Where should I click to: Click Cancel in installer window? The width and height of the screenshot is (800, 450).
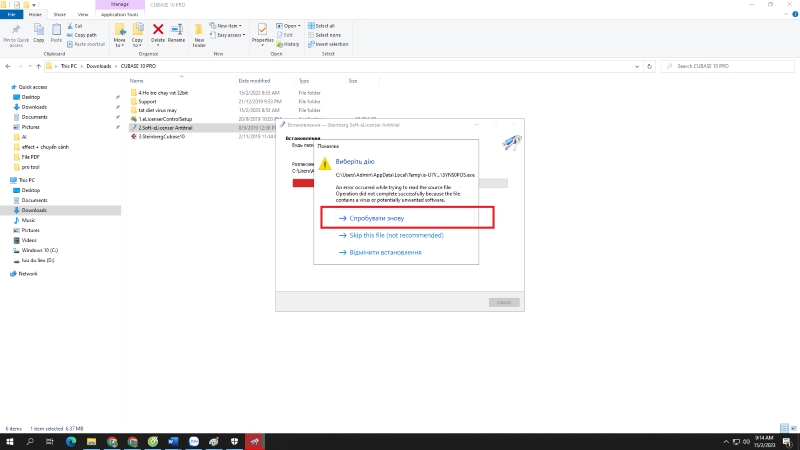[x=504, y=303]
